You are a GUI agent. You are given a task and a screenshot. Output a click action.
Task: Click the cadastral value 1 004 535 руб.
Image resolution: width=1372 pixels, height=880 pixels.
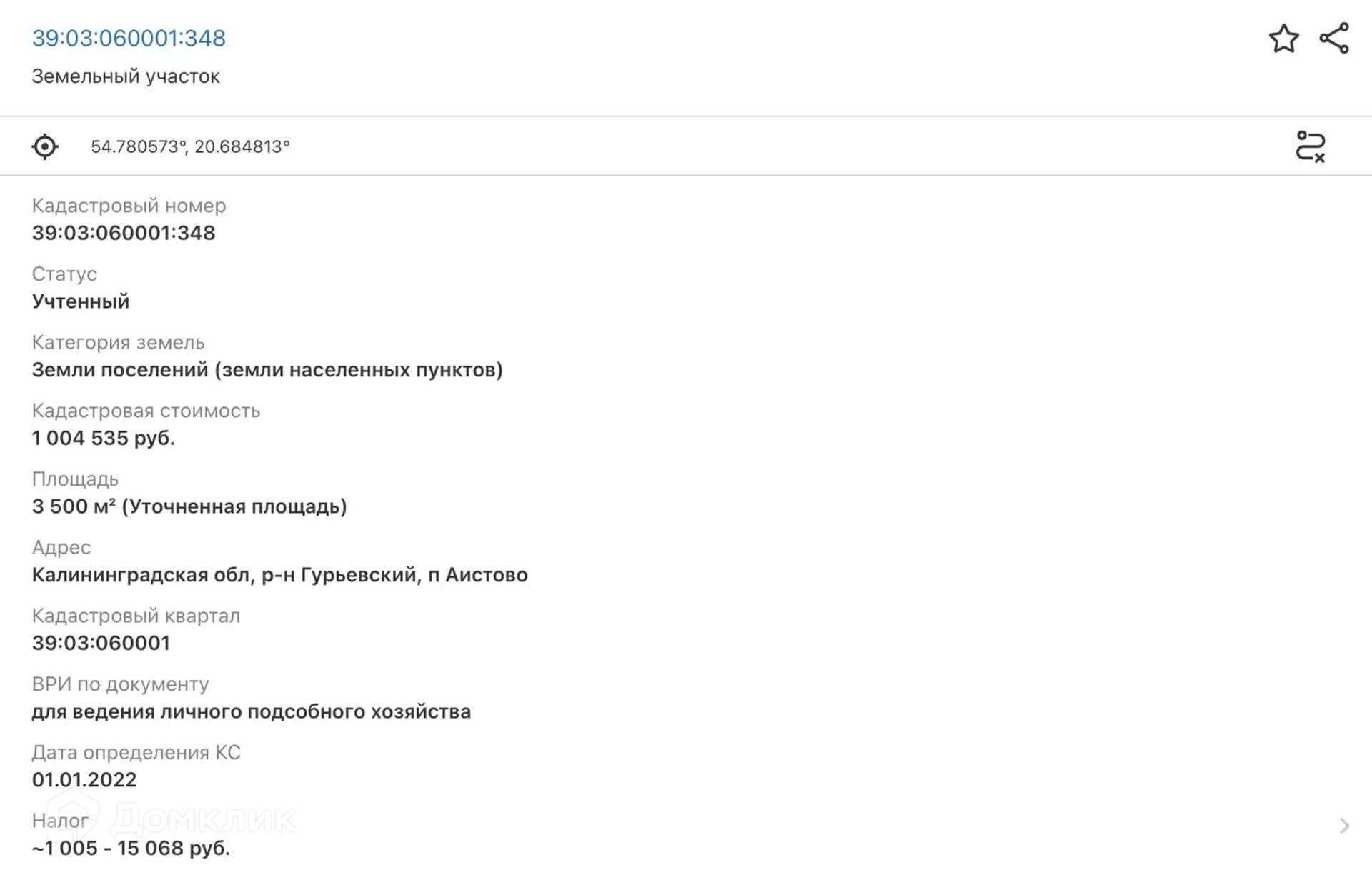pyautogui.click(x=103, y=438)
